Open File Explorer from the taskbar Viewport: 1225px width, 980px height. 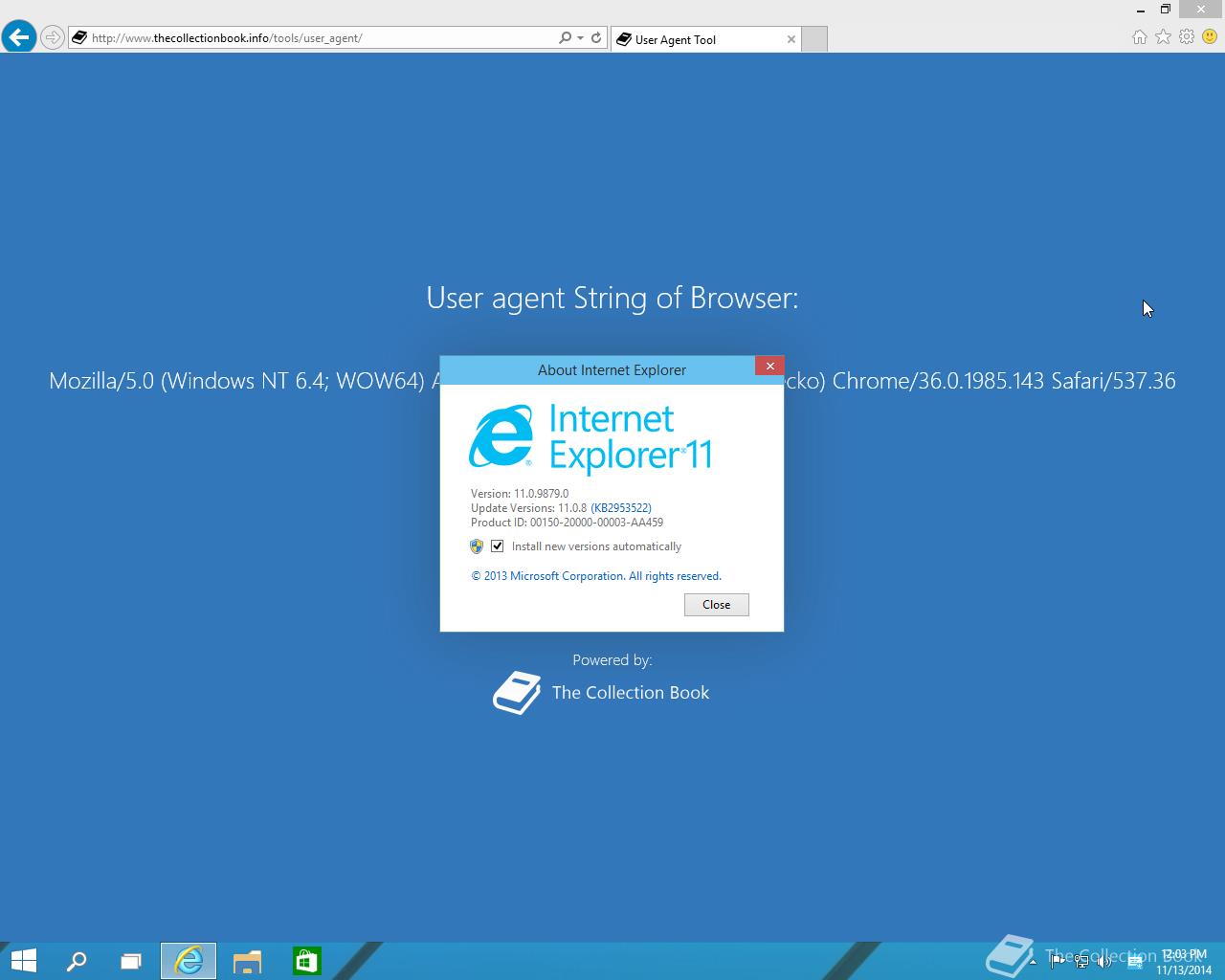pyautogui.click(x=247, y=961)
